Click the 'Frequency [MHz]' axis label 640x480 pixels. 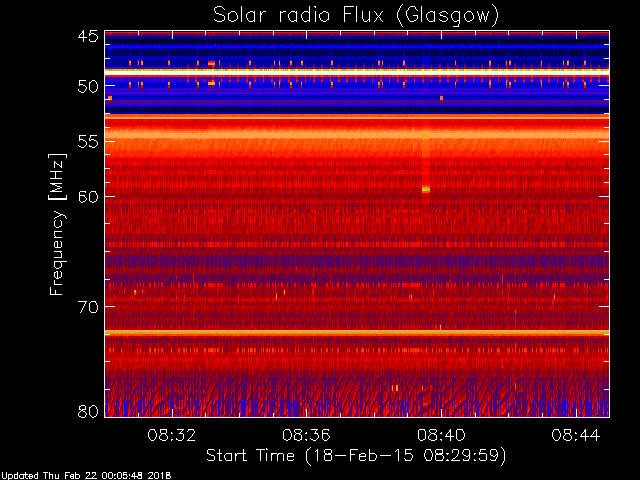[x=57, y=224]
